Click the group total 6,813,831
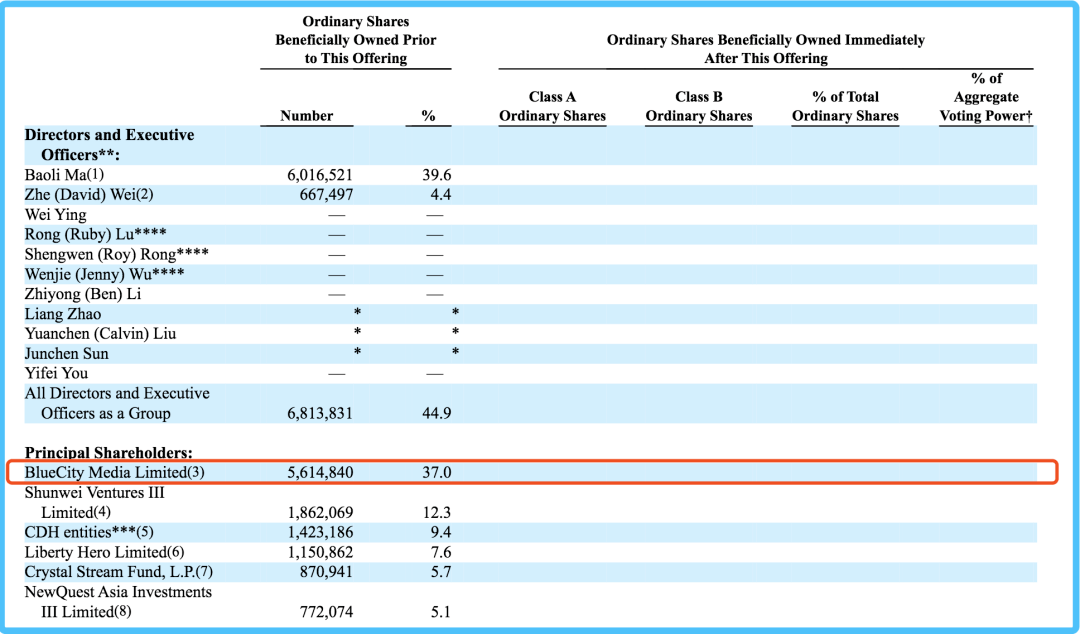The height and width of the screenshot is (634, 1080). coord(320,413)
